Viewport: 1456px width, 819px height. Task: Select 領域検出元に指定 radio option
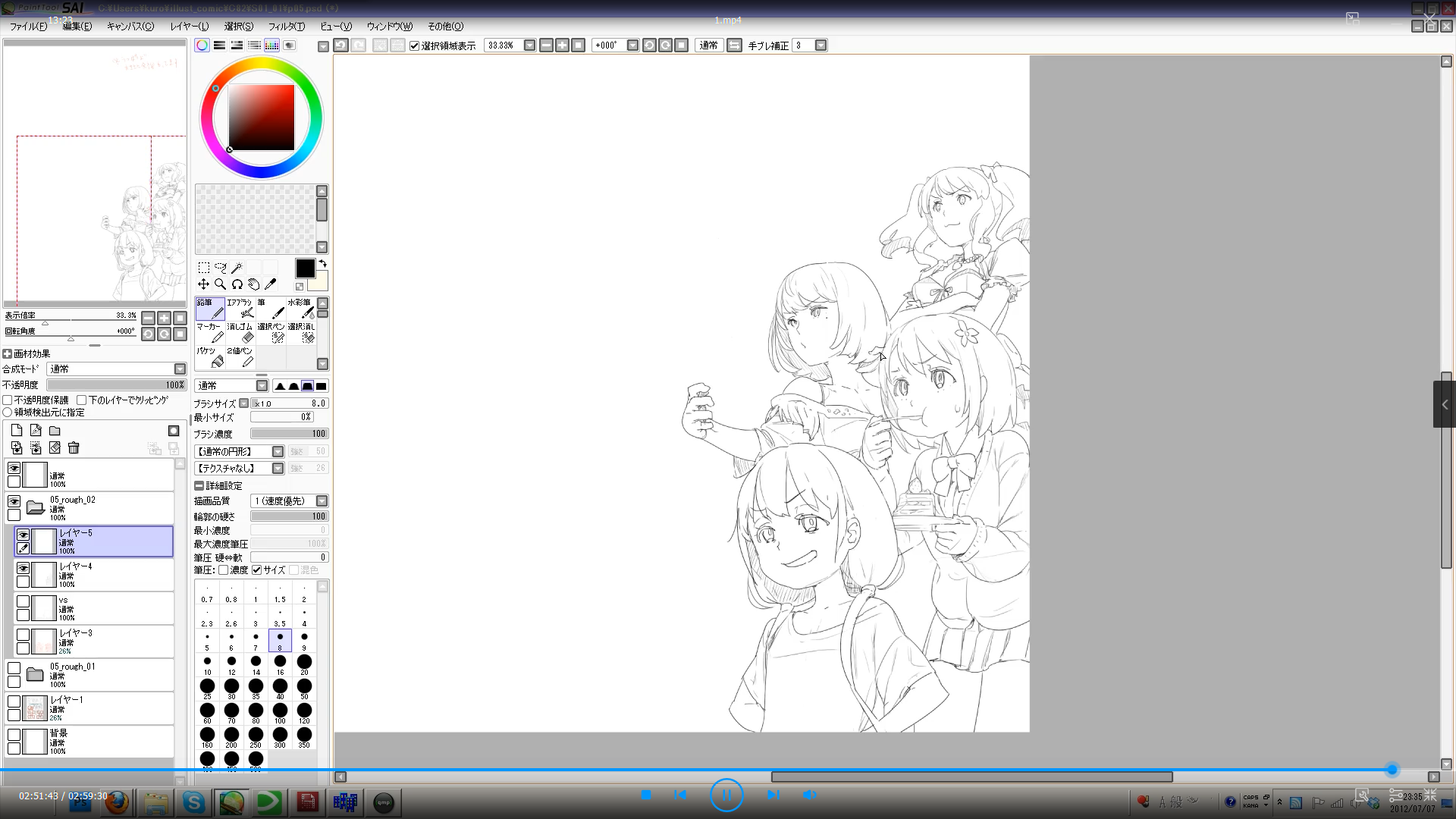(x=8, y=413)
